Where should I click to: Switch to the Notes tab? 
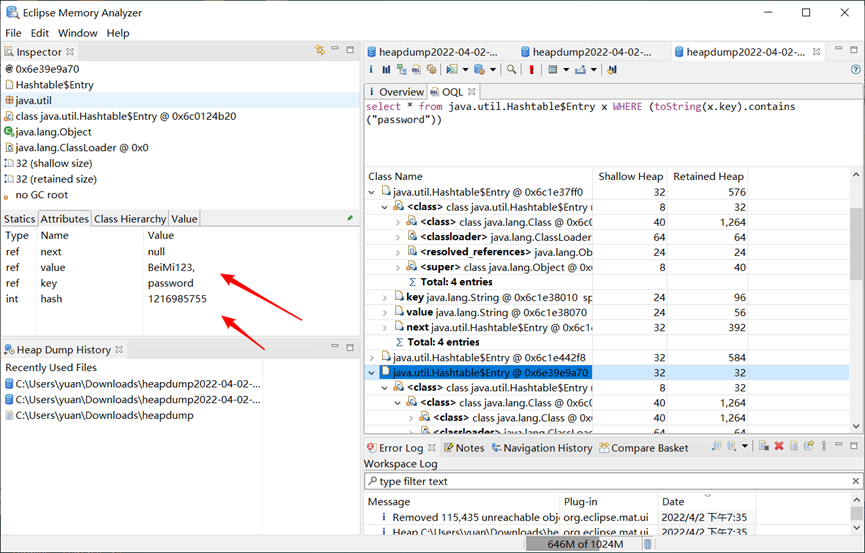464,448
